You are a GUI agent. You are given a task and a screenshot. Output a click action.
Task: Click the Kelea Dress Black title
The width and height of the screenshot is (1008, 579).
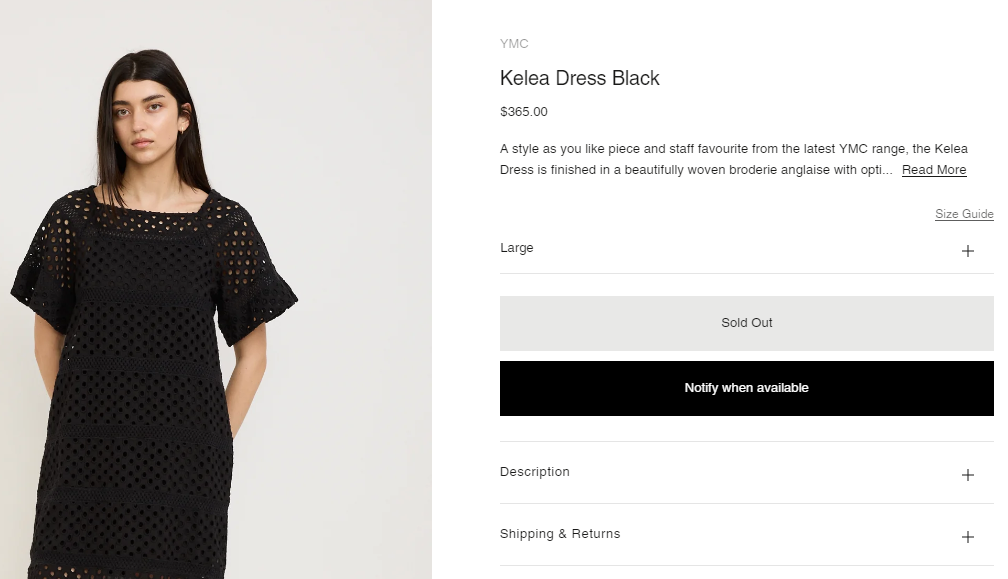click(580, 78)
